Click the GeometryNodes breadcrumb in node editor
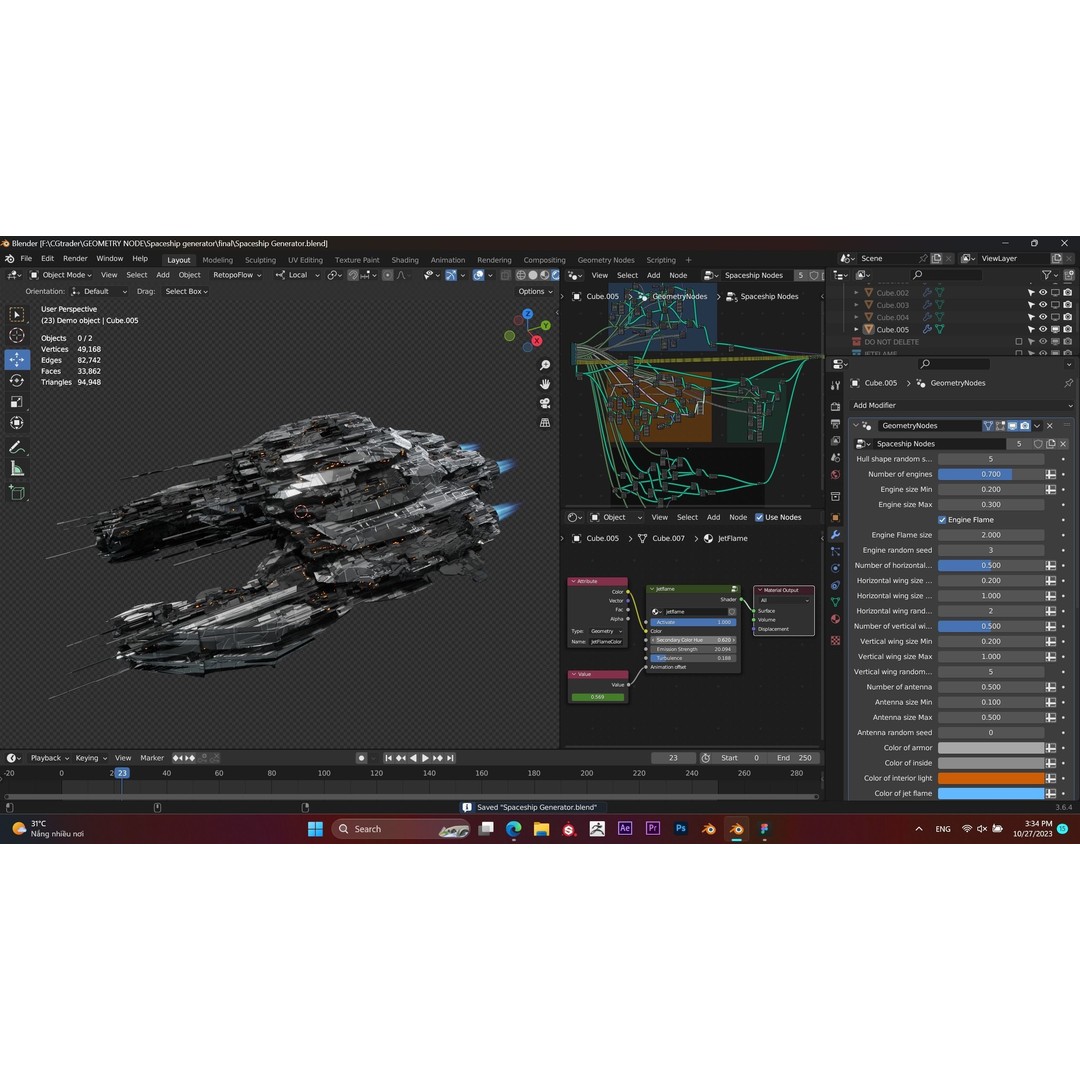The height and width of the screenshot is (1080, 1080). coord(679,297)
